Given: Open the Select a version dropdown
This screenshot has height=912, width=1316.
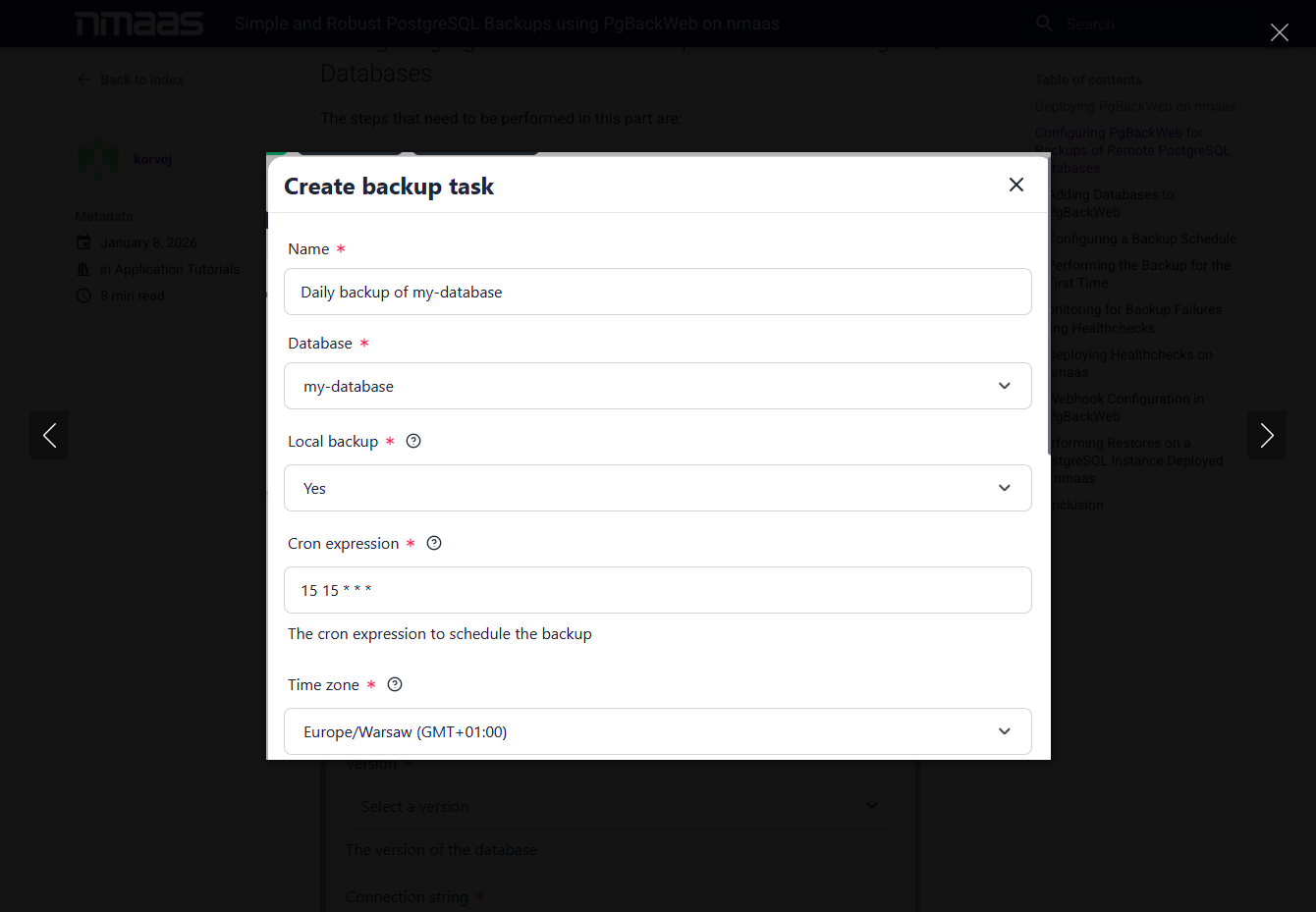Looking at the screenshot, I should [x=621, y=806].
